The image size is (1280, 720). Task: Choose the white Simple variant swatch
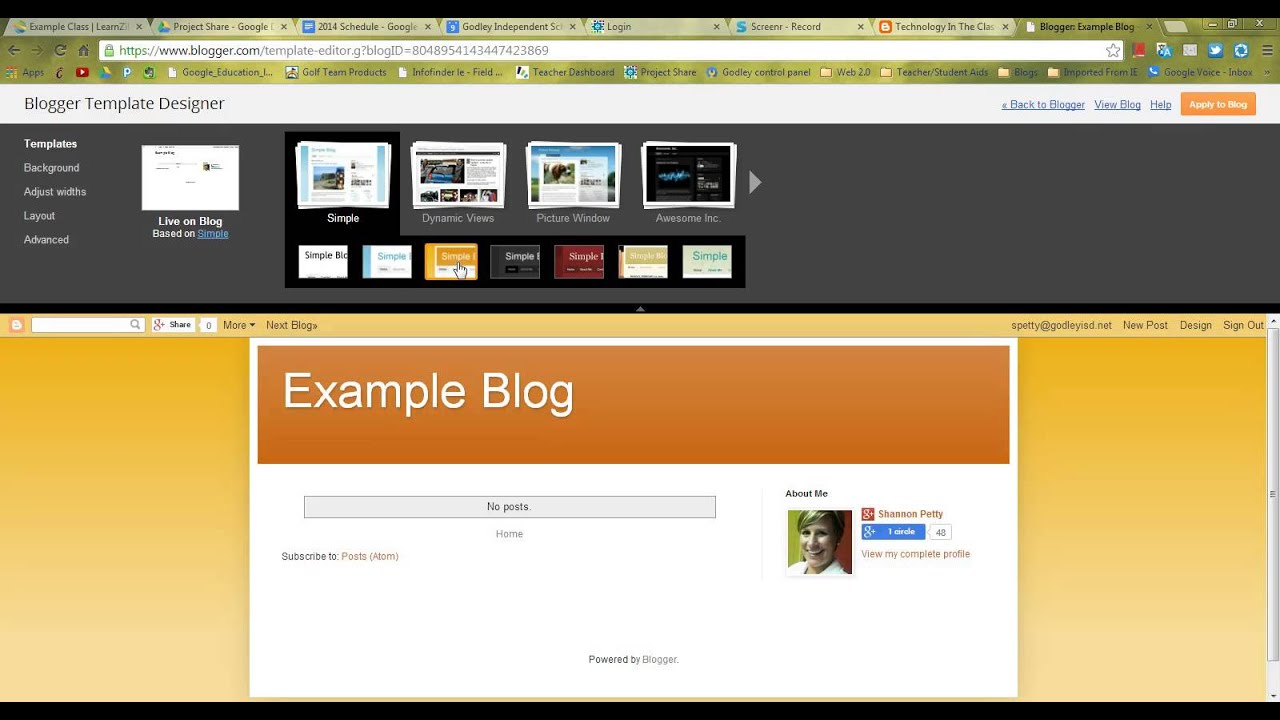[x=323, y=261]
